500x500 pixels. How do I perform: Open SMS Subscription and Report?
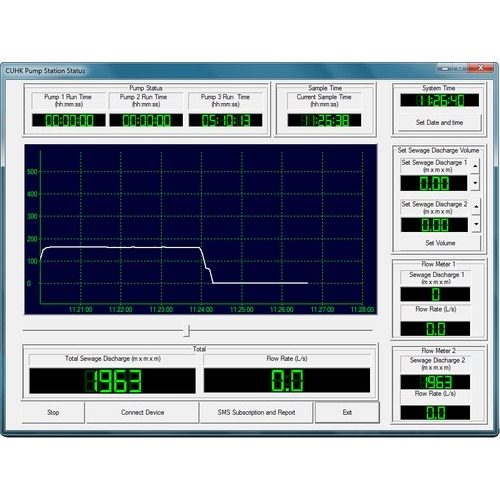256,413
